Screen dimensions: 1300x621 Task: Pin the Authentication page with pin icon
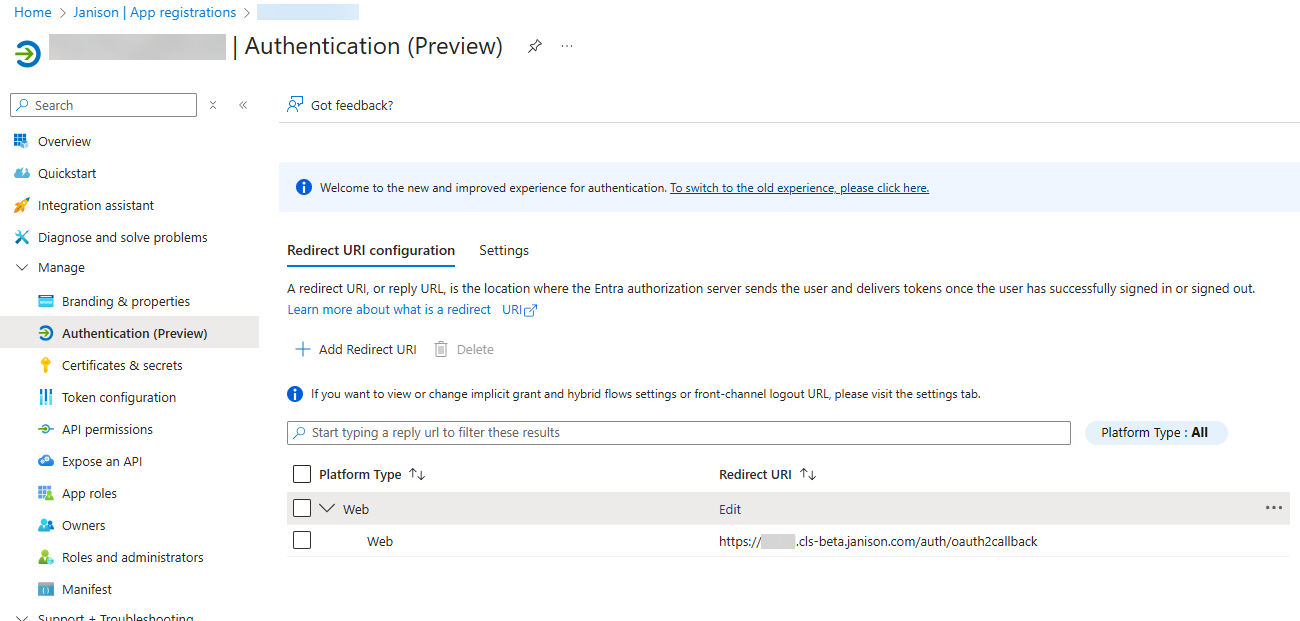pos(535,46)
